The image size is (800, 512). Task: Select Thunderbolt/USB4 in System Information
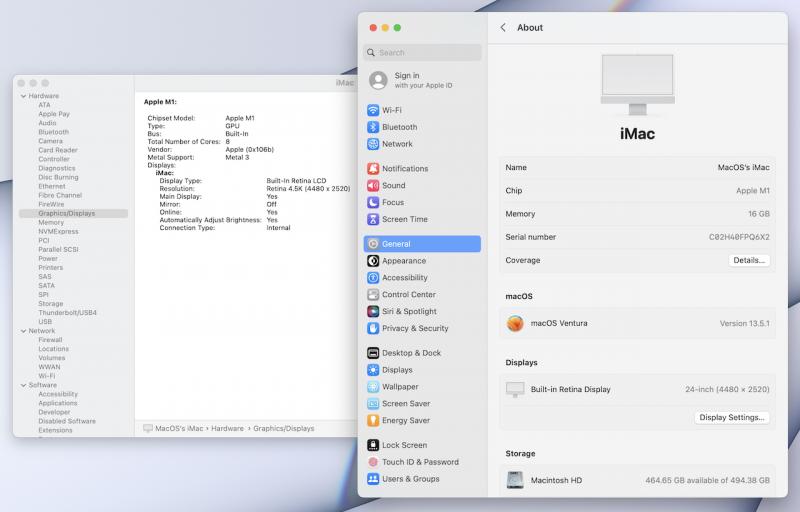coord(67,313)
